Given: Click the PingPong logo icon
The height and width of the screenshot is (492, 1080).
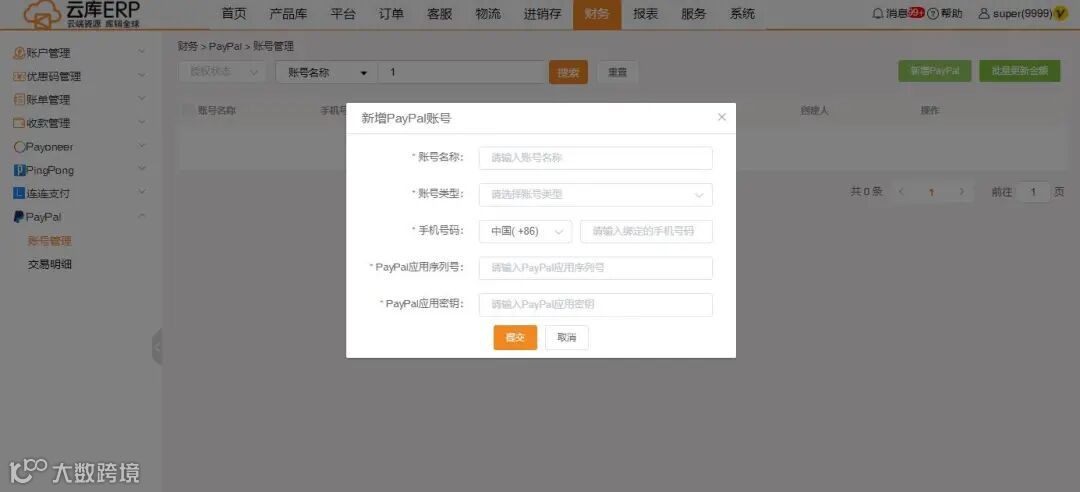Looking at the screenshot, I should [x=19, y=170].
